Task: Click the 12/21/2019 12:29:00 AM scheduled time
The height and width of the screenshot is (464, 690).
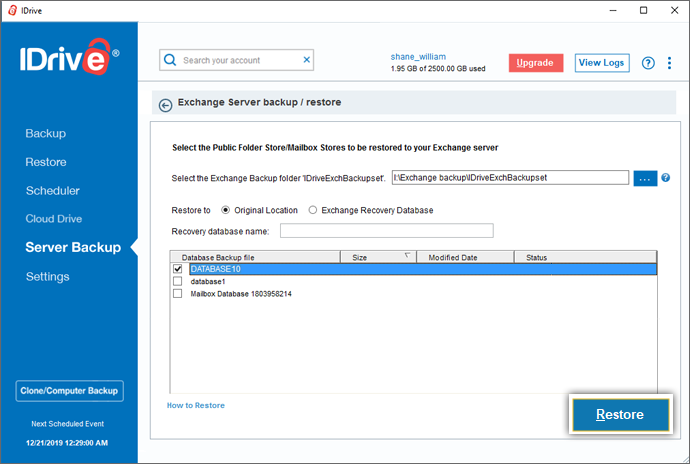Action: tap(67, 443)
